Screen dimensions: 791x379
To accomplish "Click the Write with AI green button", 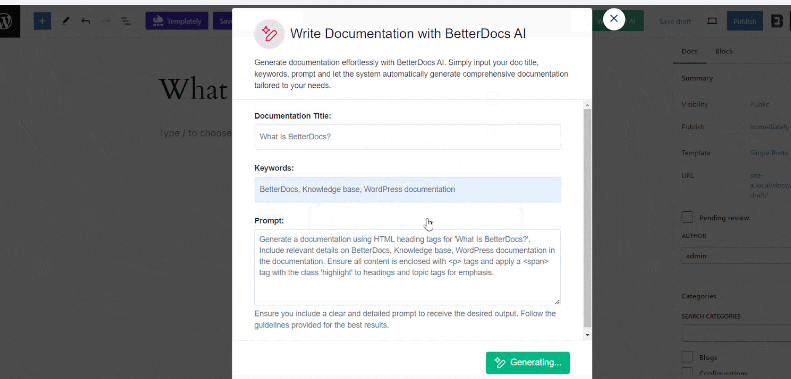I will tap(617, 21).
